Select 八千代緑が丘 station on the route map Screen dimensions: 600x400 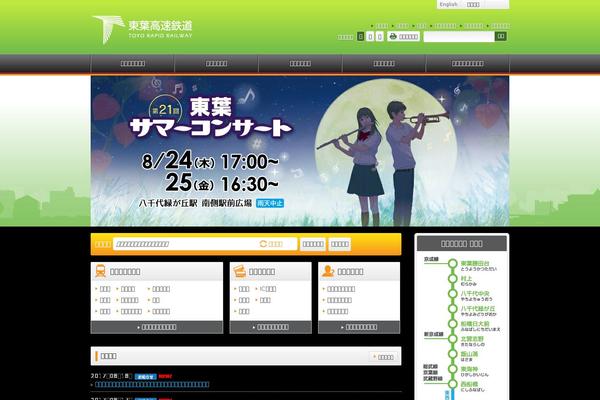478,310
